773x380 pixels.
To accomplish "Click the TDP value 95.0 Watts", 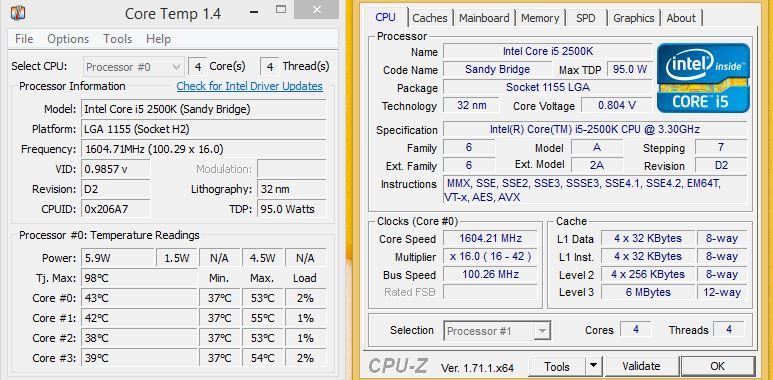I will 291,209.
